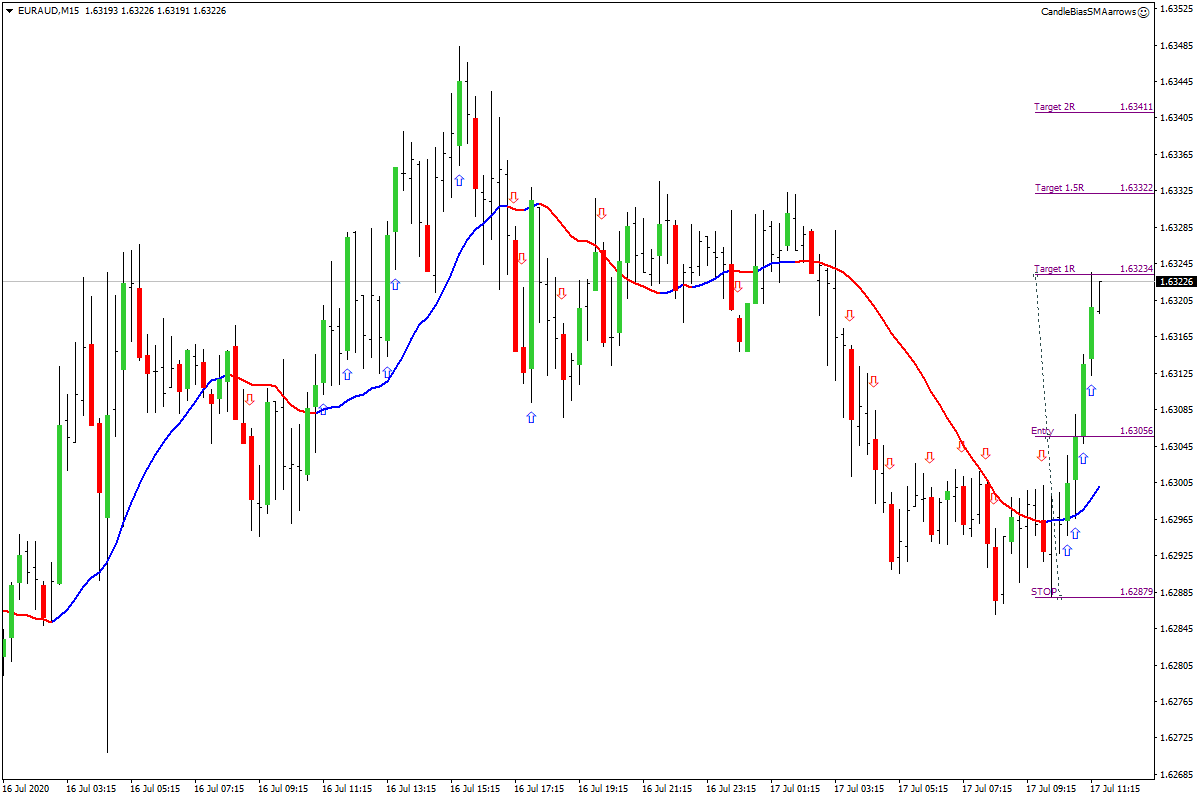1200x800 pixels.
Task: Click price axis value 1.63085
Action: coord(1176,409)
